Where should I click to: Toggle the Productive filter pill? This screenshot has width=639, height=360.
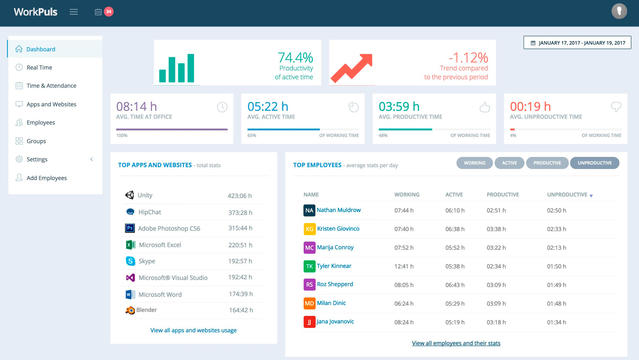547,163
